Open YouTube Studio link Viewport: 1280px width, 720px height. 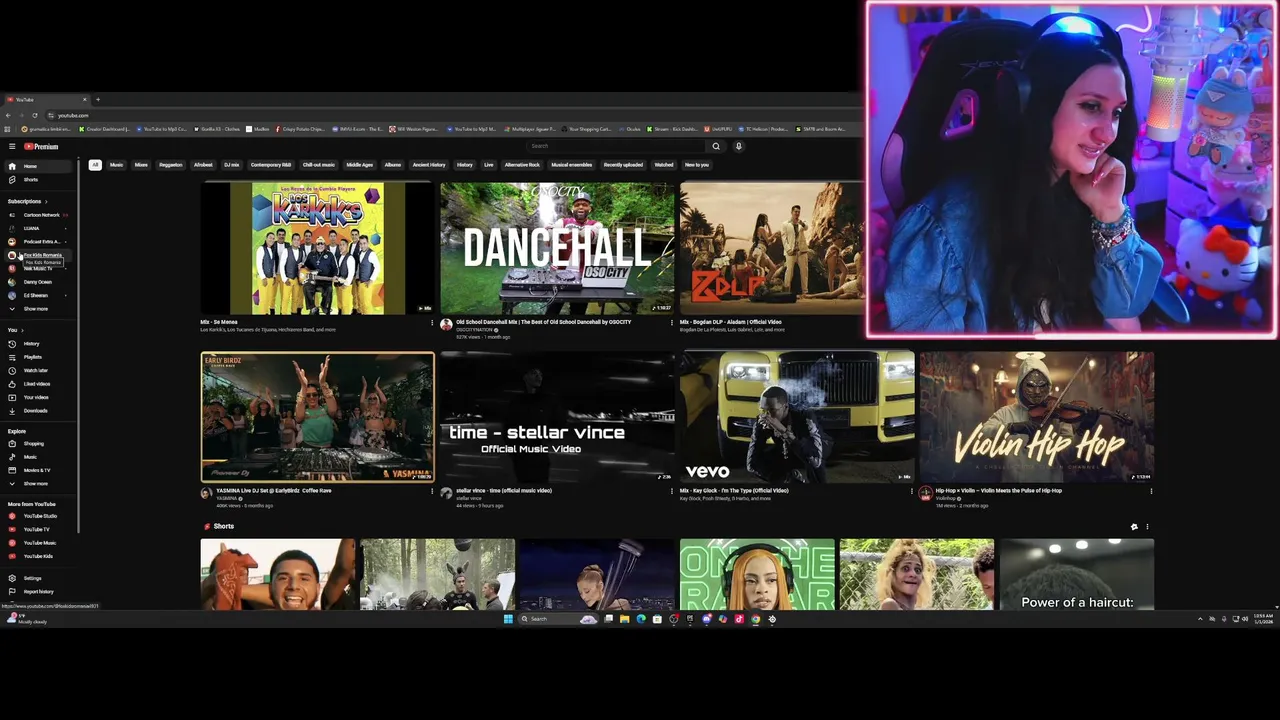coord(40,516)
